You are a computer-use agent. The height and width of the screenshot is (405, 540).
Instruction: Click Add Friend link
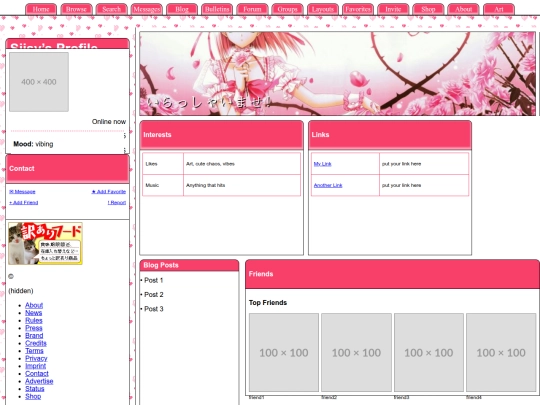click(x=24, y=202)
